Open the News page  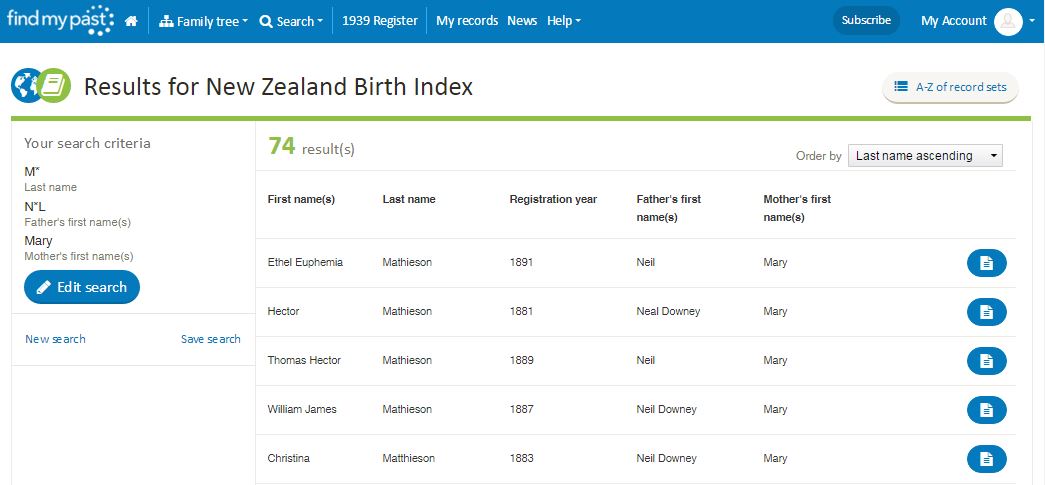pyautogui.click(x=522, y=21)
